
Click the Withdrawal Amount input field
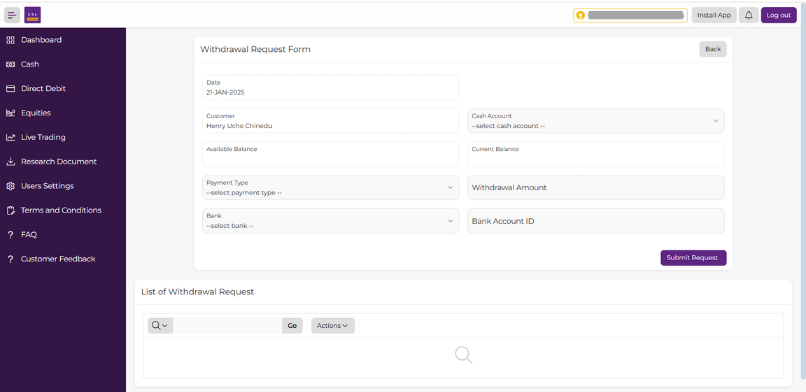(596, 188)
